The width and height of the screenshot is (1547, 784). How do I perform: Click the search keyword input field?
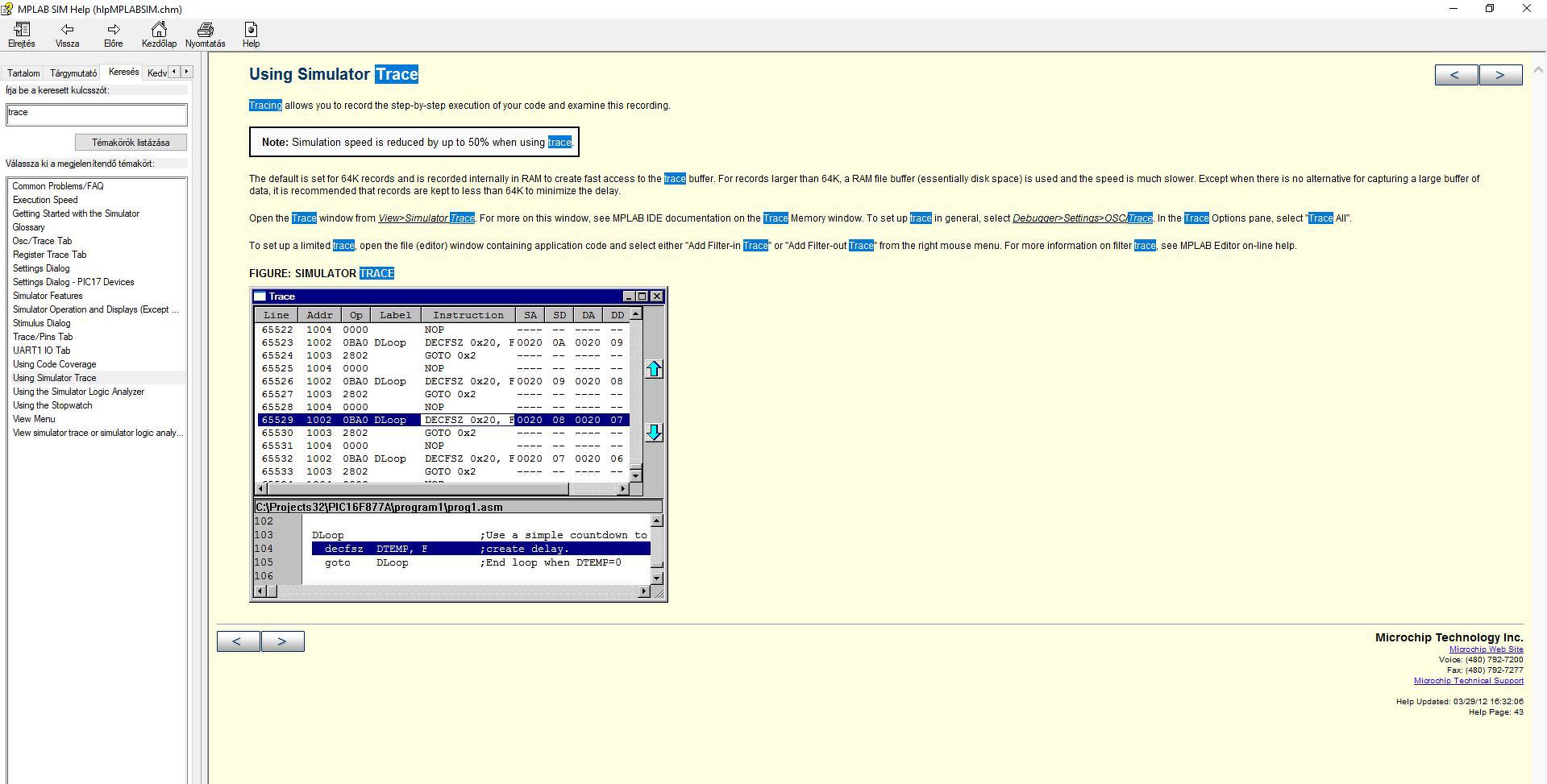pos(97,114)
